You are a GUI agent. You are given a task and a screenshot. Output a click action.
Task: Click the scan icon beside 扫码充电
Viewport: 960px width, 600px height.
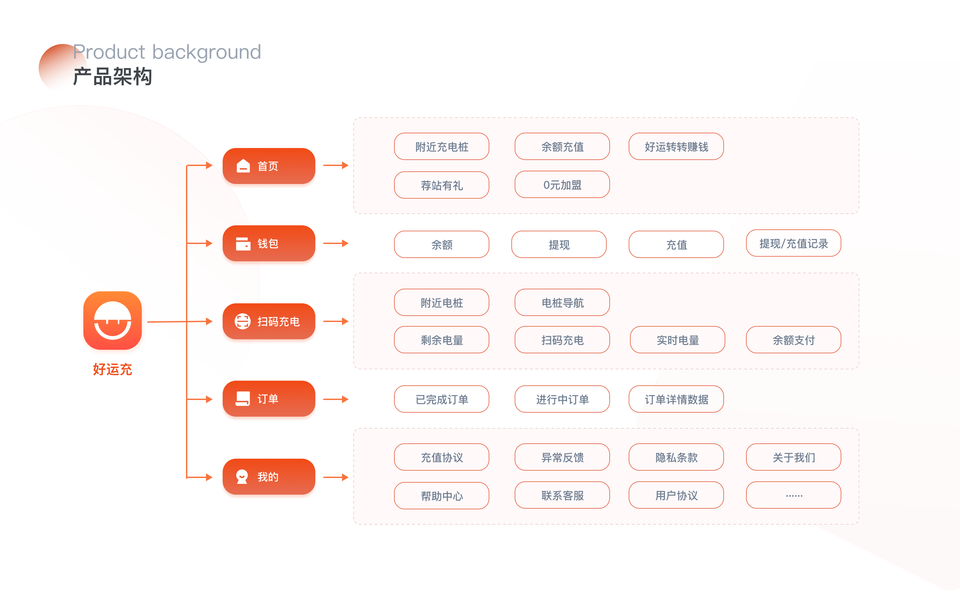pyautogui.click(x=242, y=321)
